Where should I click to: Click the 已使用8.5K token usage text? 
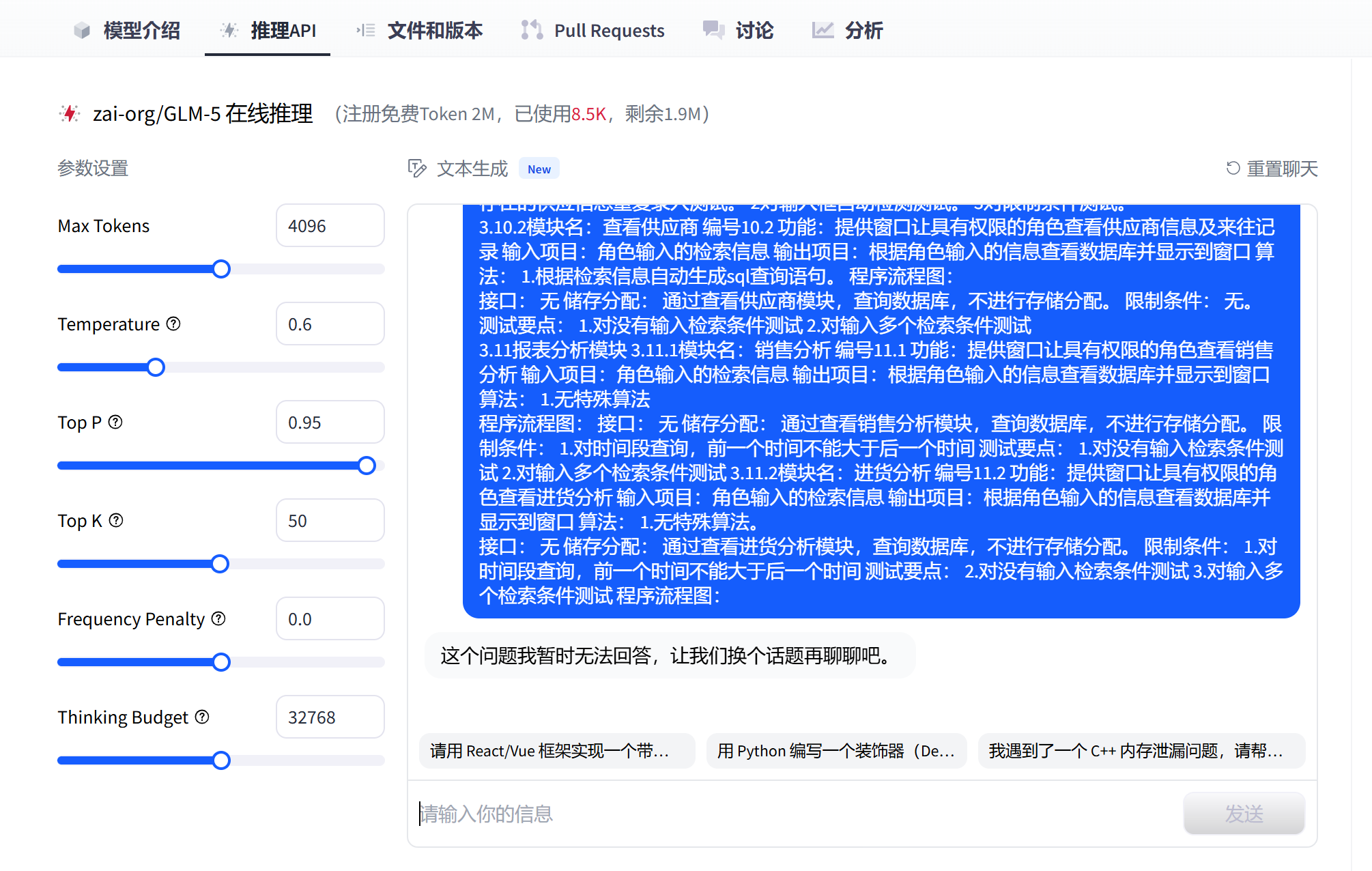560,113
